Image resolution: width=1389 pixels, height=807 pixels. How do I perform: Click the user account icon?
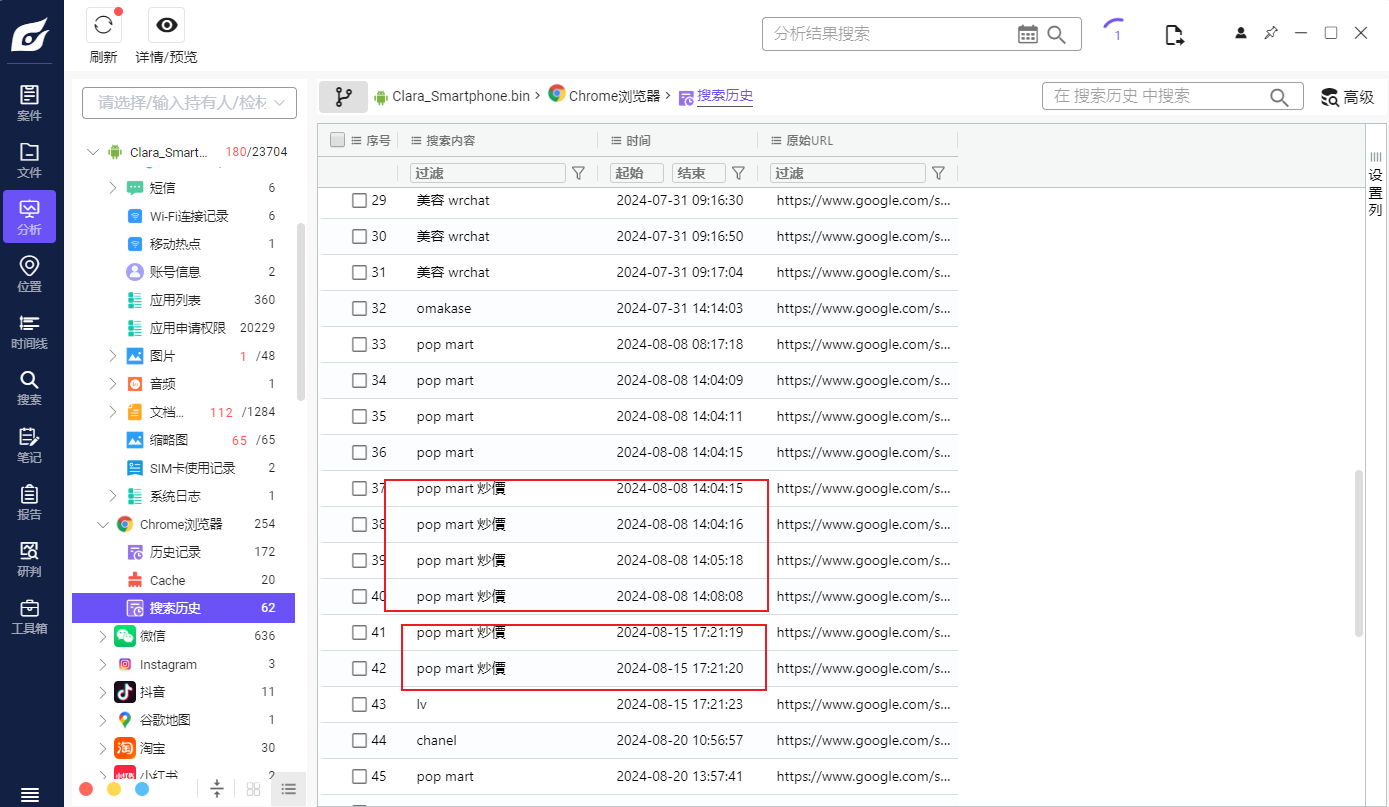pyautogui.click(x=1241, y=33)
